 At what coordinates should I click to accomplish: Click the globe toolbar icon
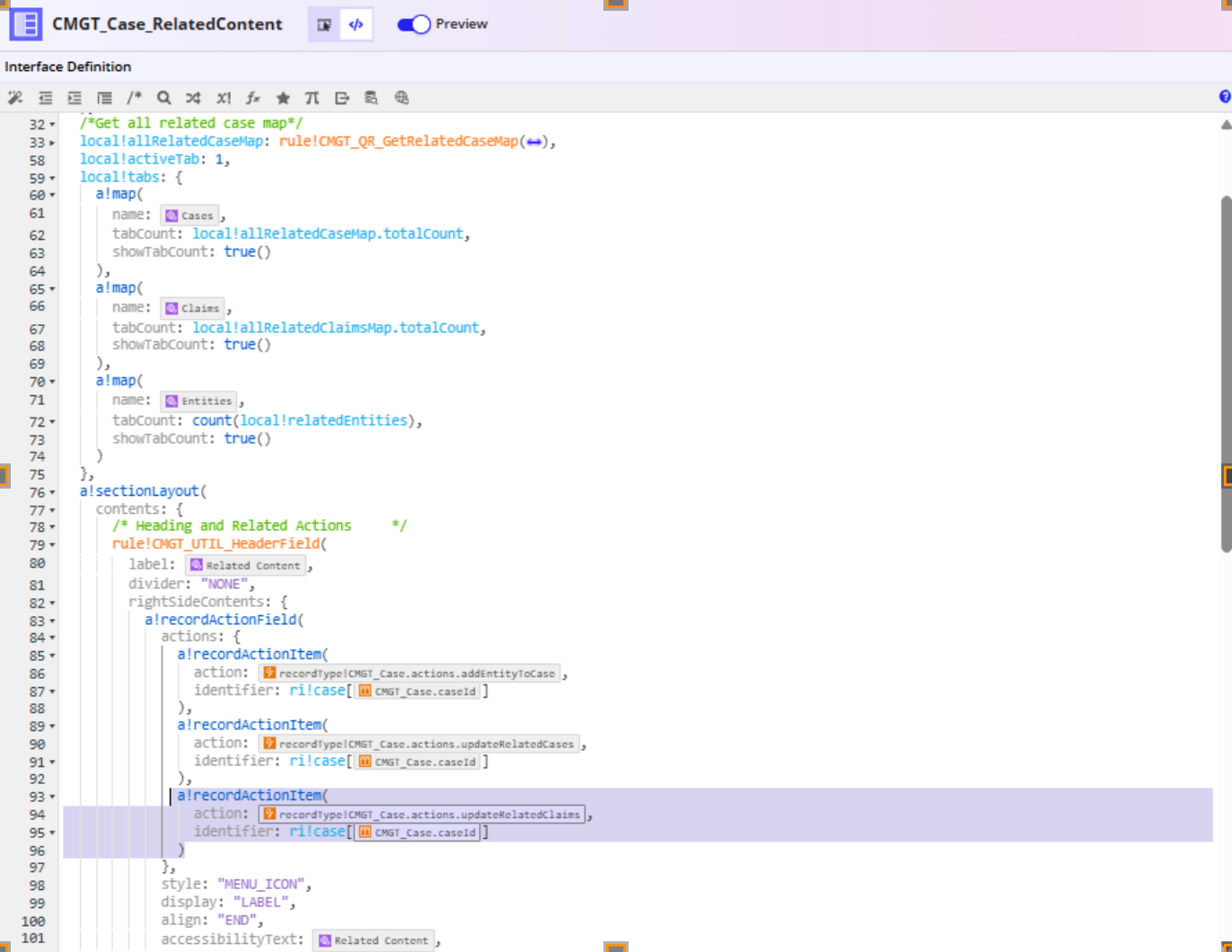pyautogui.click(x=401, y=98)
